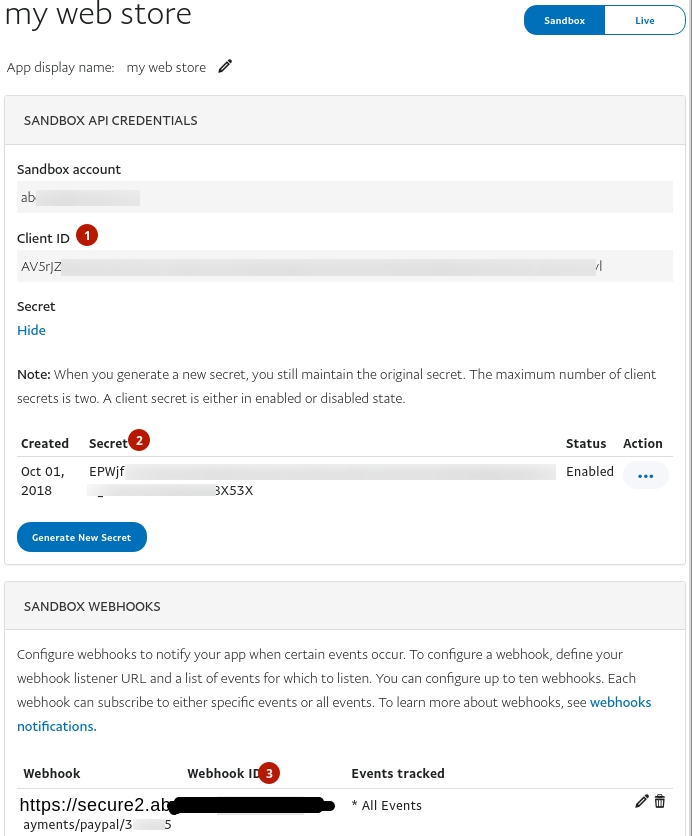Select the Client ID field
This screenshot has height=836, width=692.
[345, 266]
